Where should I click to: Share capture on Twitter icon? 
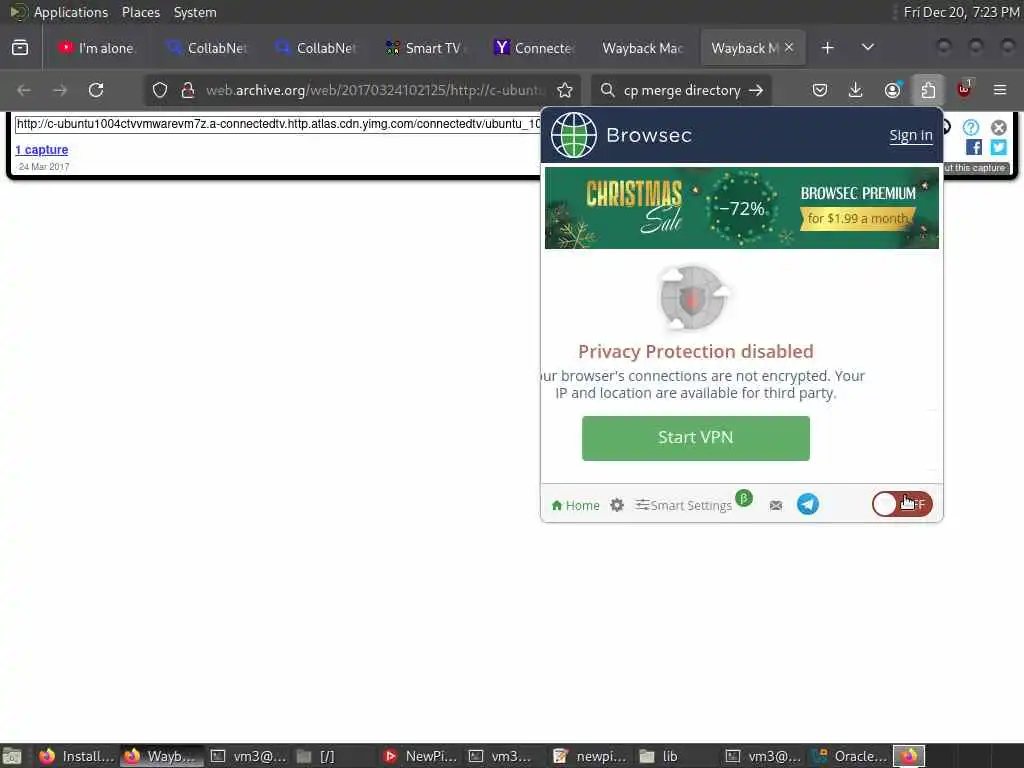click(x=999, y=147)
